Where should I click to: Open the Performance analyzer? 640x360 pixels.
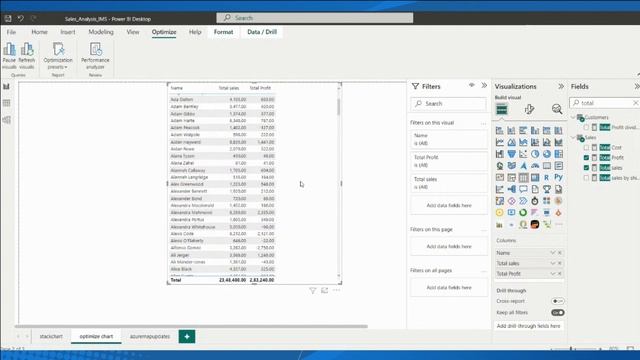[x=95, y=55]
